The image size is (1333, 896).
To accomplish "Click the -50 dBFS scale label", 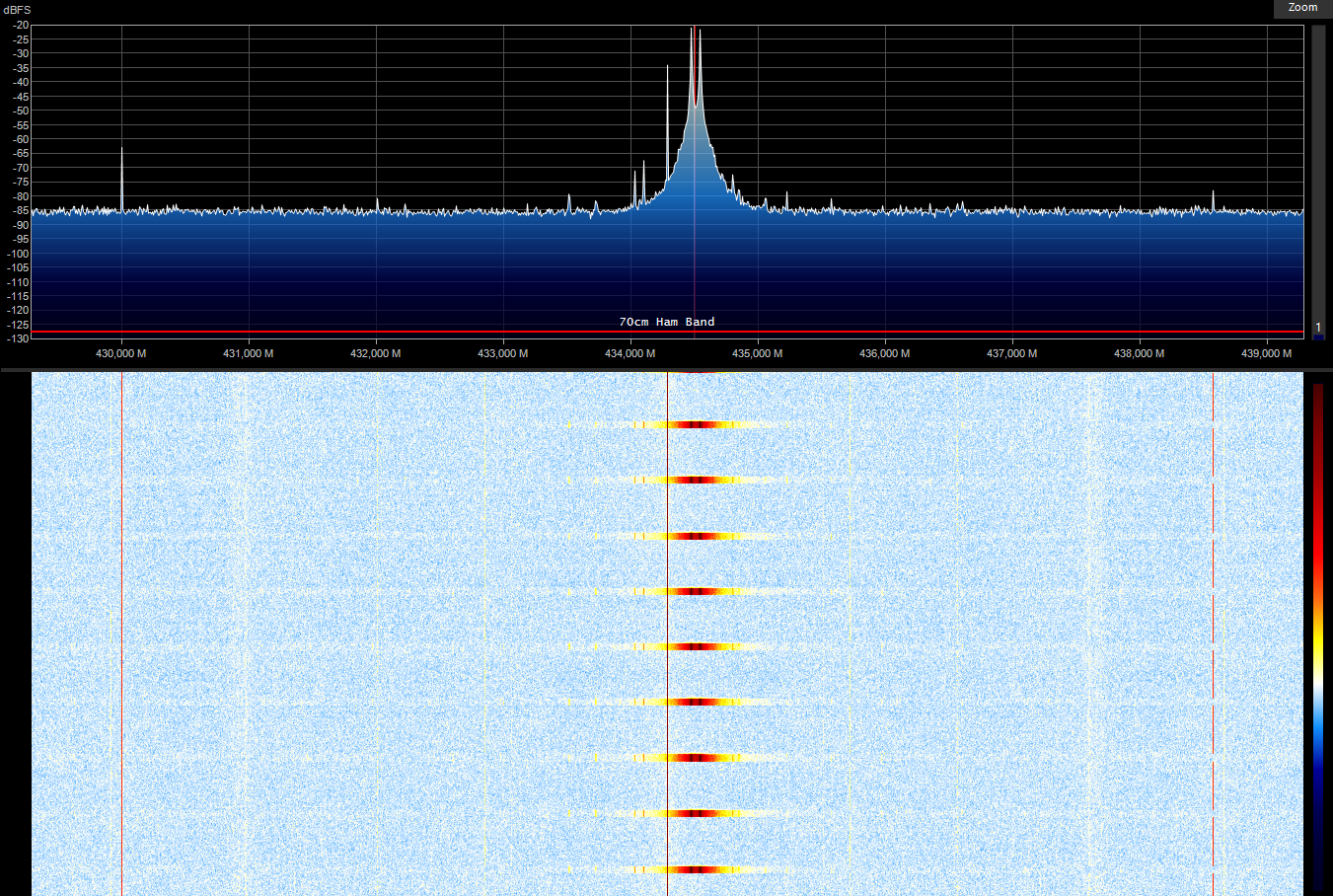I will click(x=21, y=111).
